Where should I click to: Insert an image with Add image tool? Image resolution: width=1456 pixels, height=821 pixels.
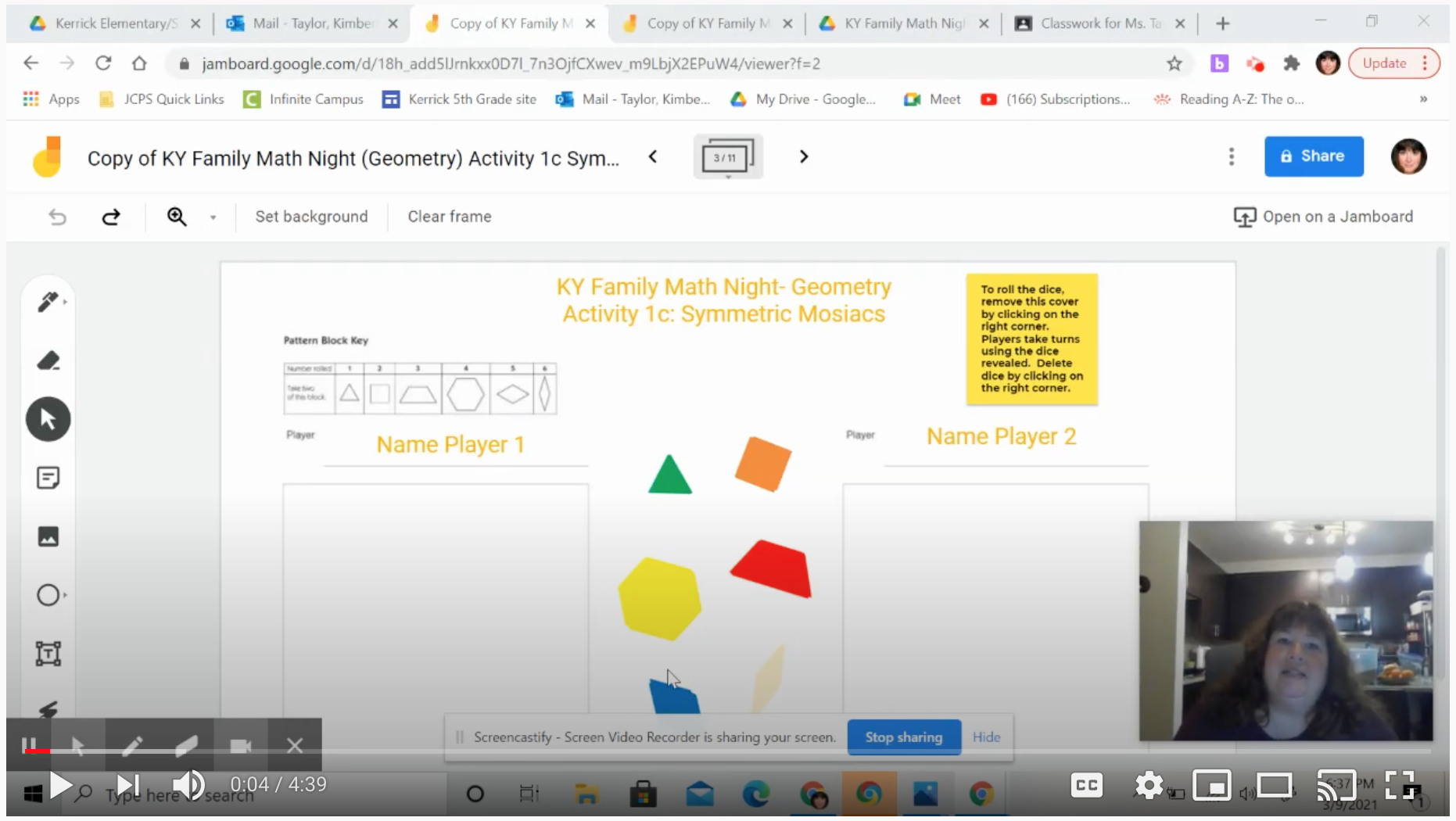coord(48,536)
